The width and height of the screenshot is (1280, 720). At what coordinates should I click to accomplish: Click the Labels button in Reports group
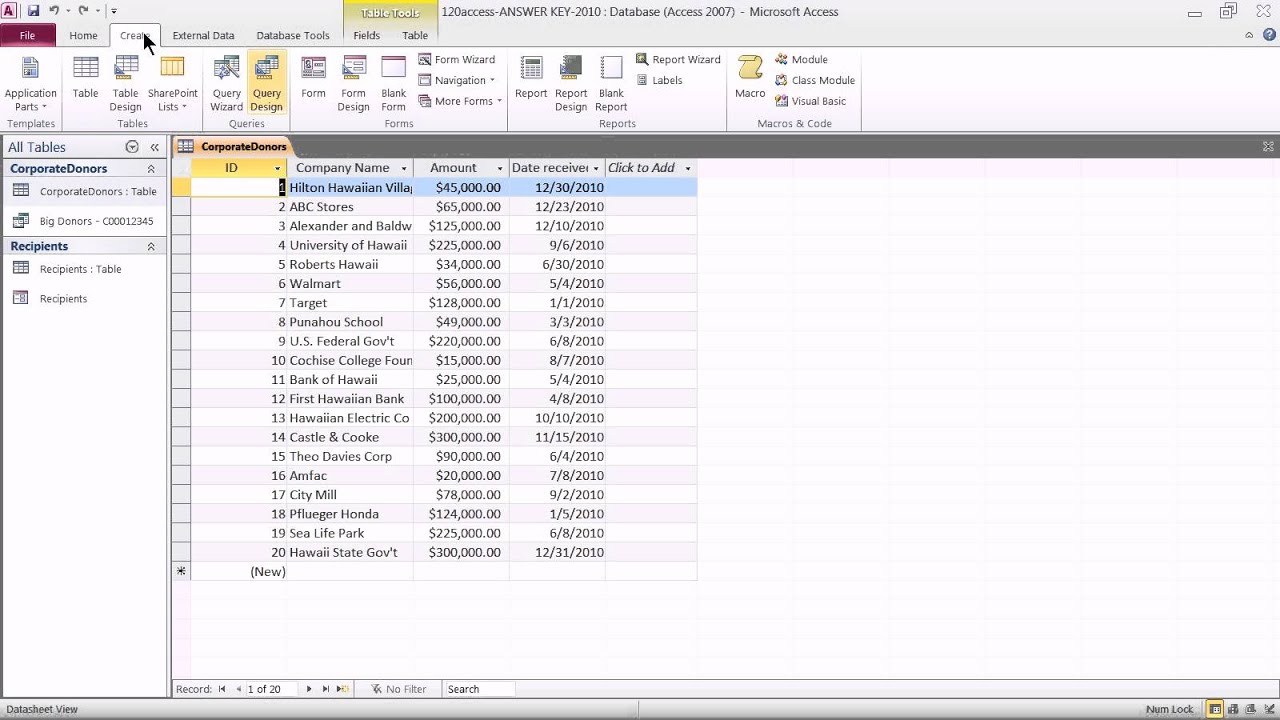click(x=659, y=81)
